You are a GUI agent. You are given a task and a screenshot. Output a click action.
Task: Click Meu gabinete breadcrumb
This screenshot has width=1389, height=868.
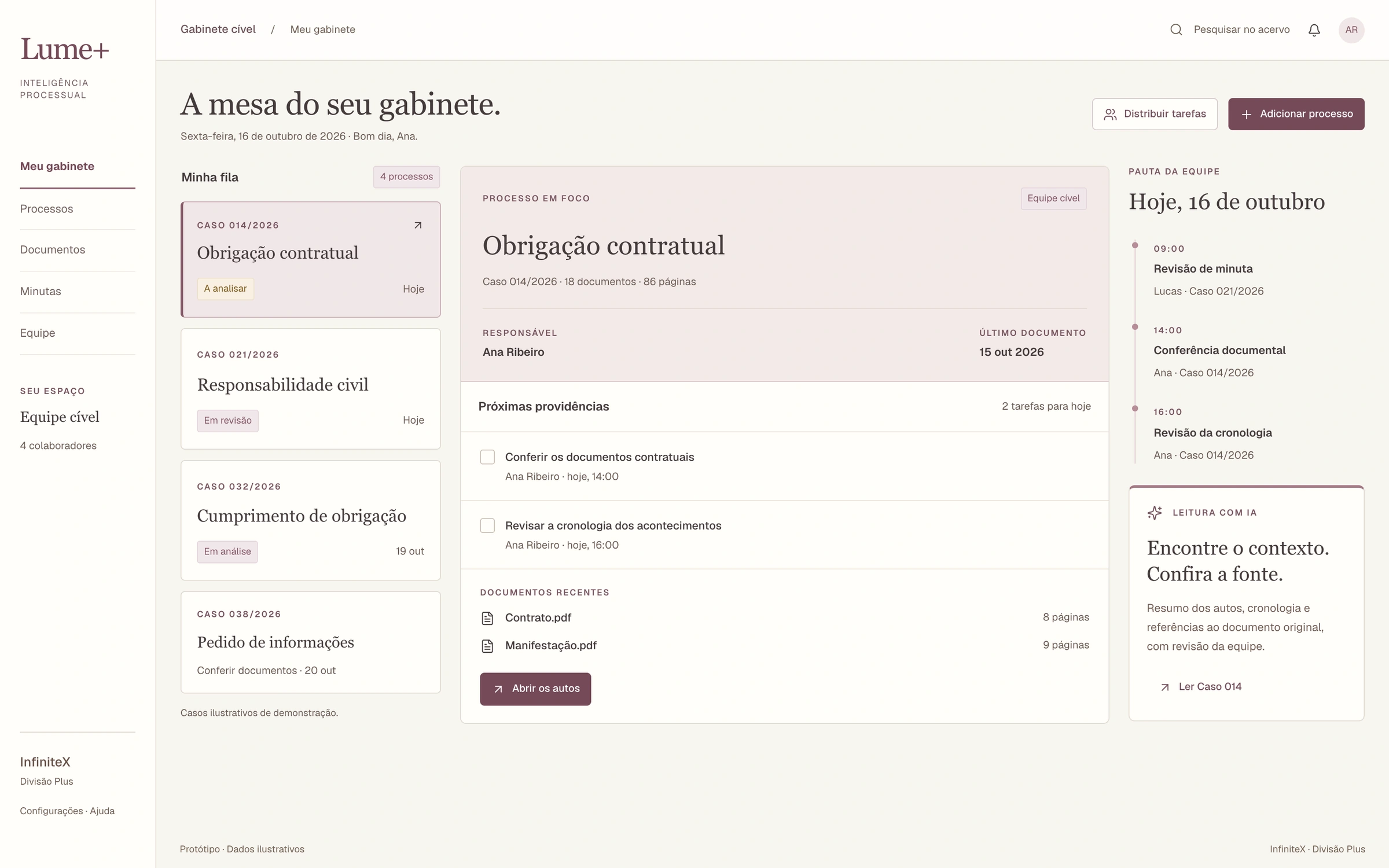click(322, 30)
